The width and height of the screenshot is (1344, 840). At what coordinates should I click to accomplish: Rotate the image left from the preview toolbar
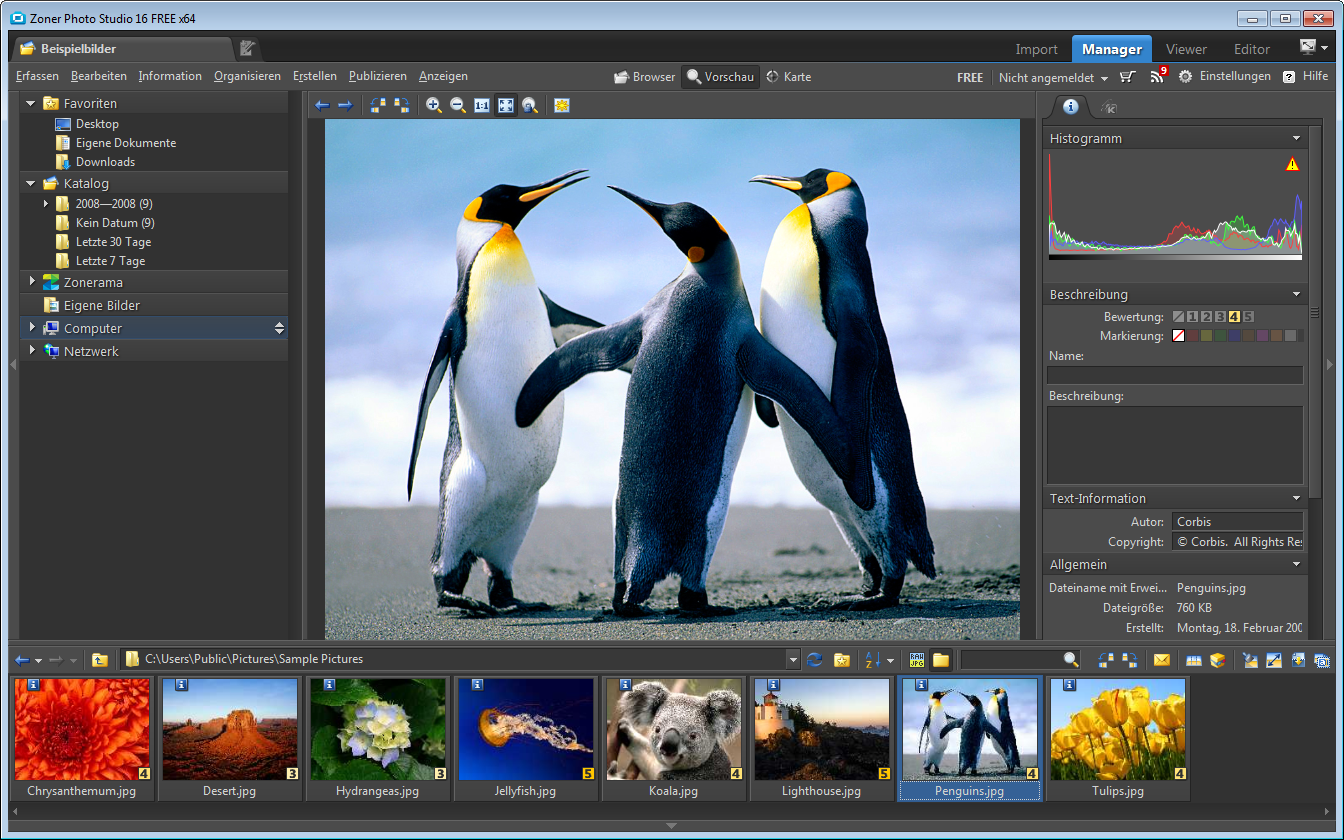pos(378,105)
